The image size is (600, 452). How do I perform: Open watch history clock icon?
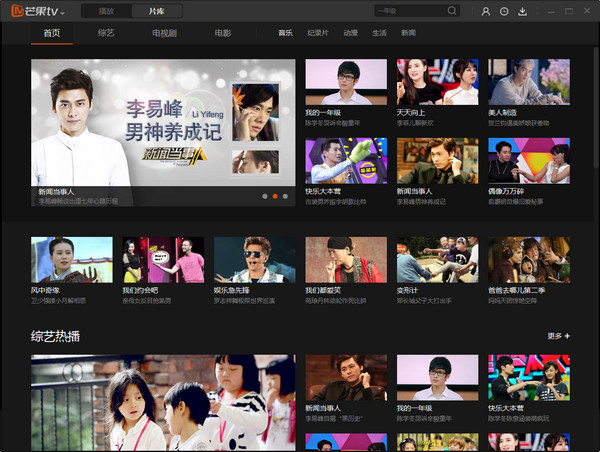(504, 11)
